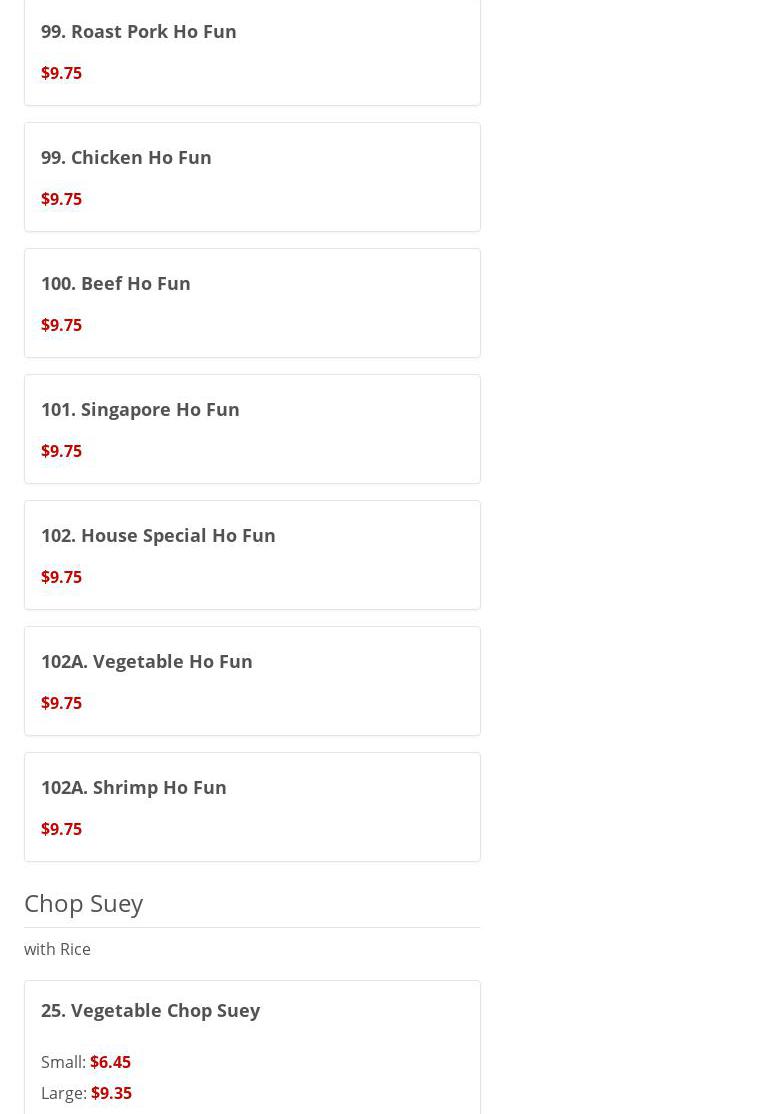Click the House Special Ho Fun price

click(x=61, y=577)
